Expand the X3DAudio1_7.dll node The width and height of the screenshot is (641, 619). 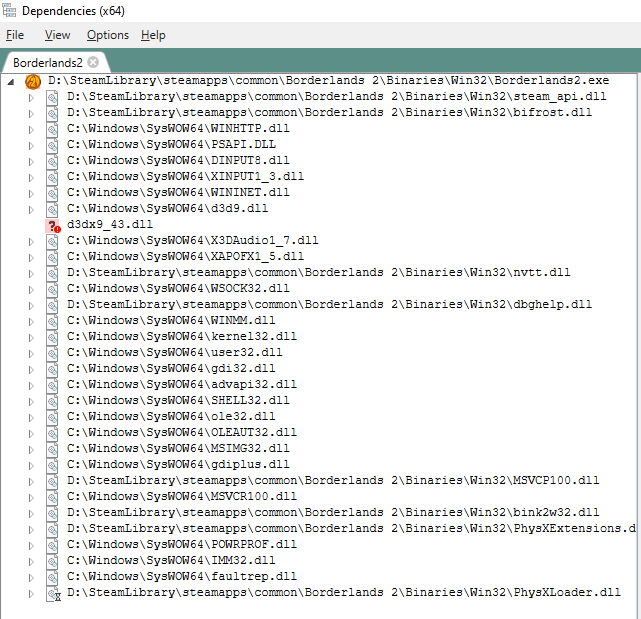coord(31,242)
